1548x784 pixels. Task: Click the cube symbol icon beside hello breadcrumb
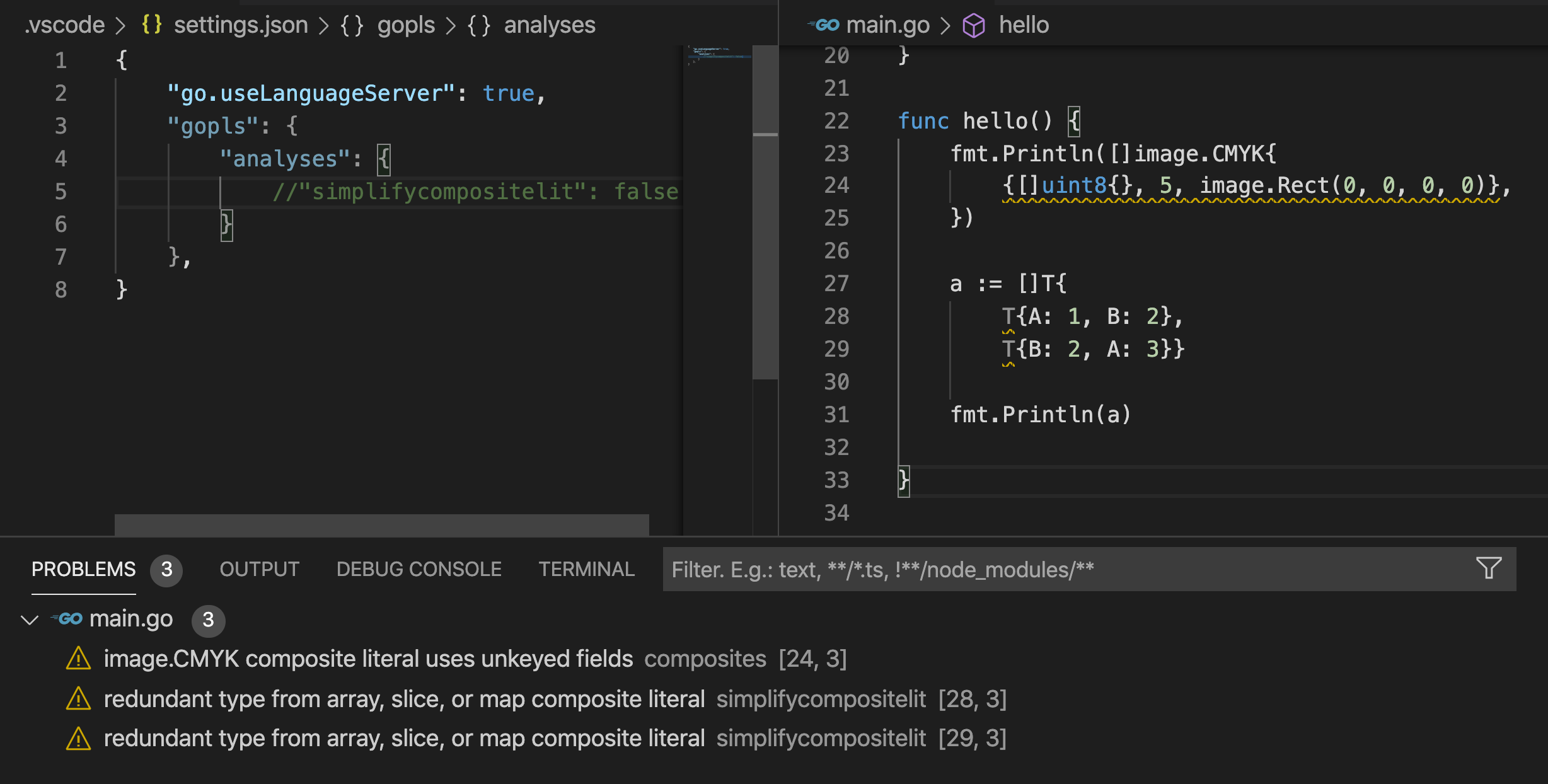[974, 26]
